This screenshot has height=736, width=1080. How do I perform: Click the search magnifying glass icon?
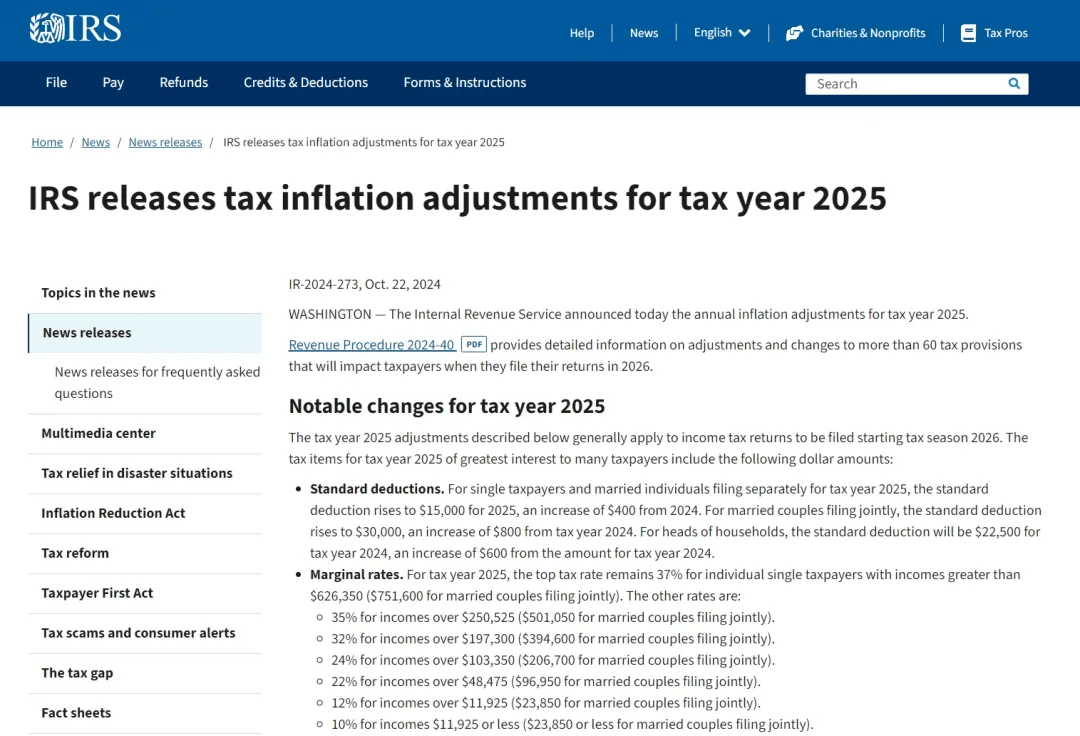(1014, 84)
